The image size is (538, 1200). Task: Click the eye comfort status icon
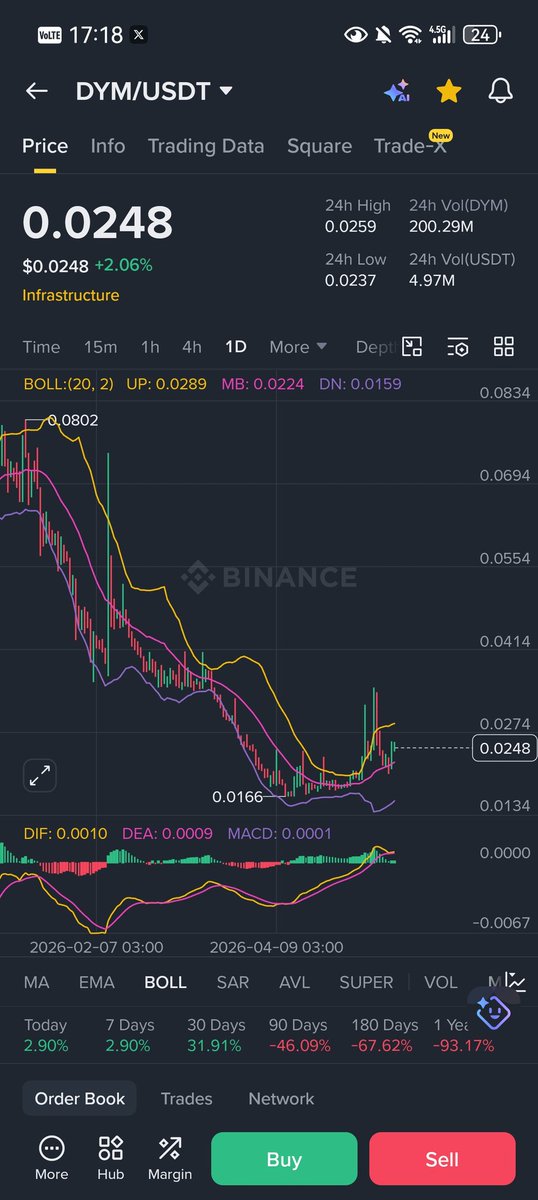355,35
